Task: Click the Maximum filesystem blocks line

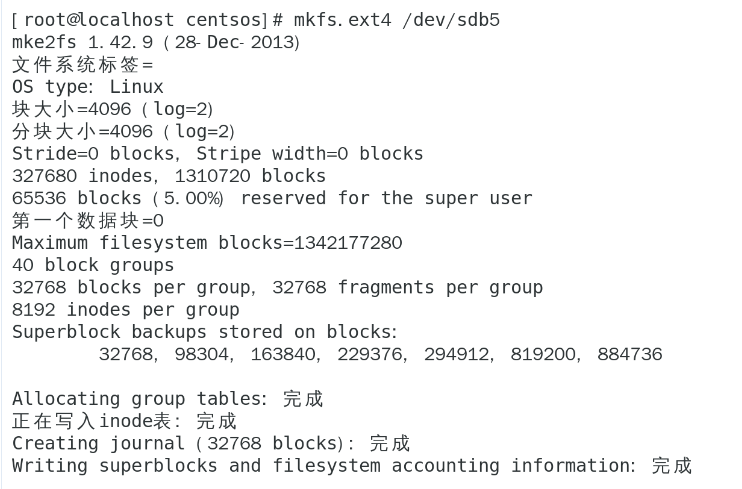Action: 206,243
